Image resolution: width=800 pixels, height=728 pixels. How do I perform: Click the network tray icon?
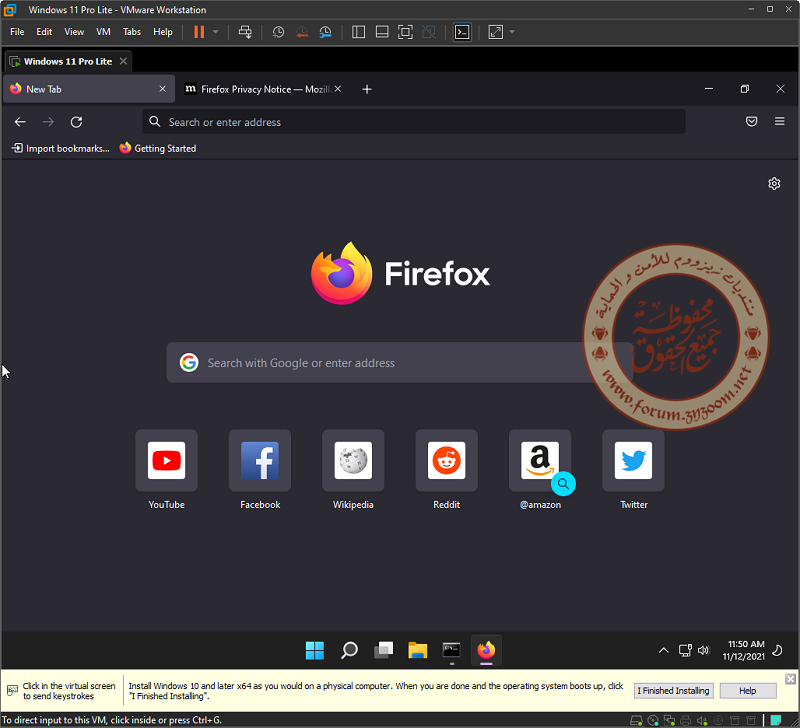(685, 650)
